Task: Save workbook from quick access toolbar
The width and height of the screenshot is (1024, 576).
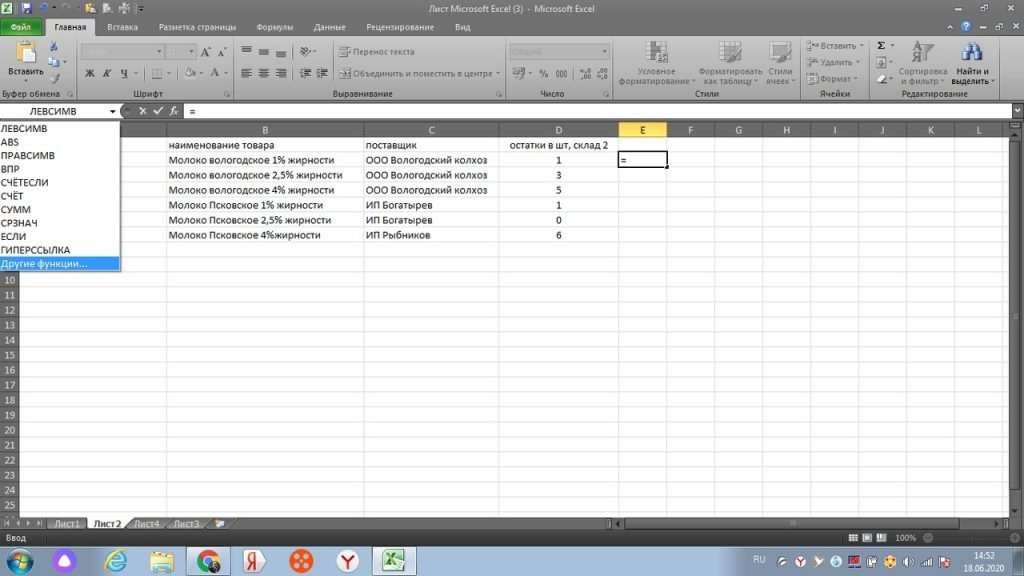Action: [26, 8]
